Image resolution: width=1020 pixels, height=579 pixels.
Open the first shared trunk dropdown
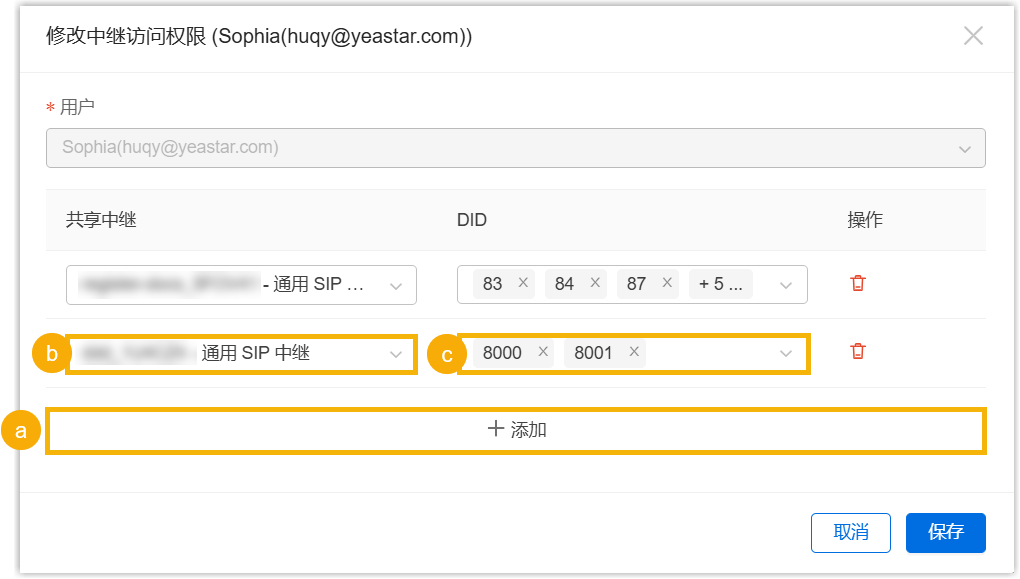click(240, 285)
